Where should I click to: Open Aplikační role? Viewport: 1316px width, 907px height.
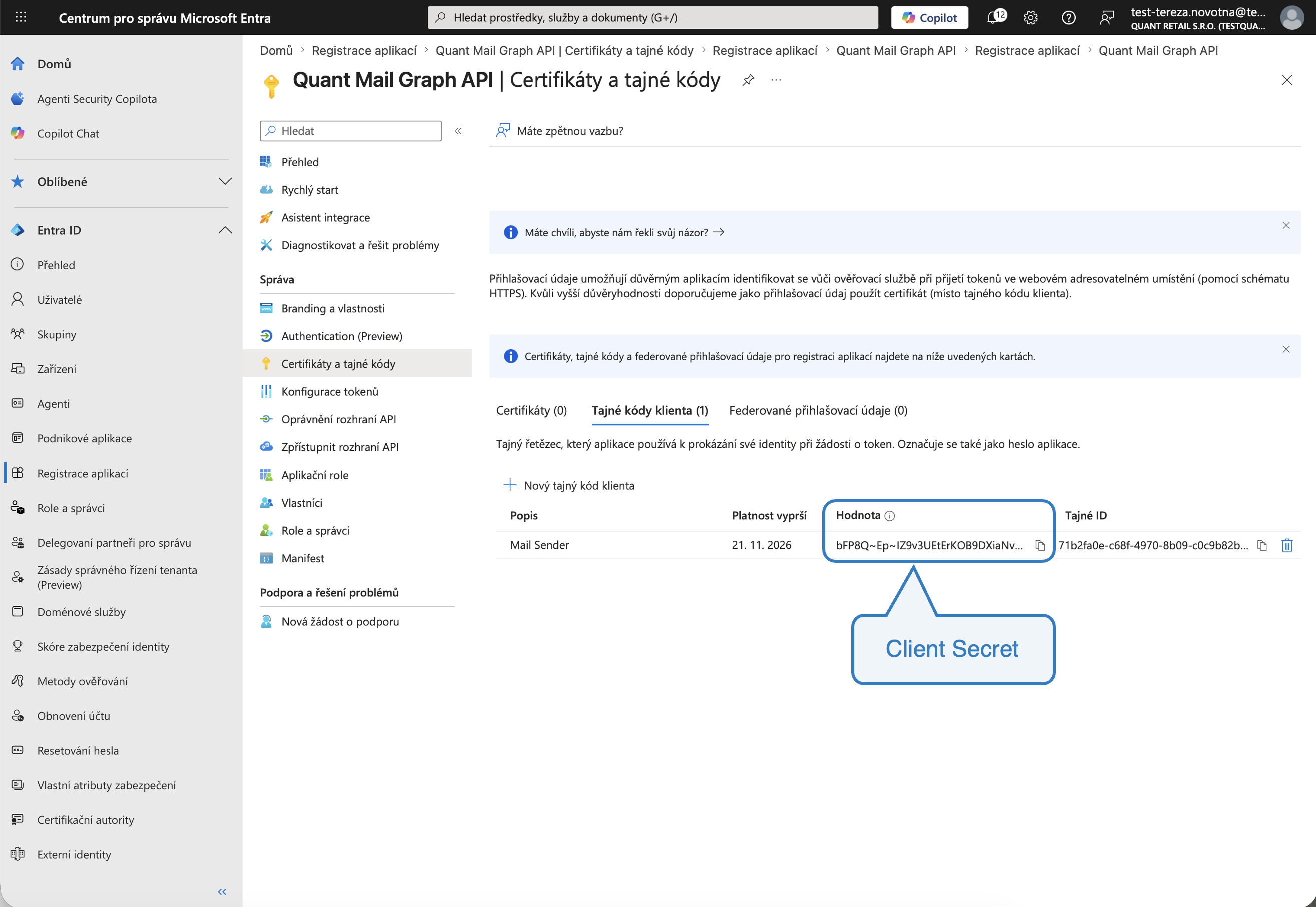(x=315, y=475)
